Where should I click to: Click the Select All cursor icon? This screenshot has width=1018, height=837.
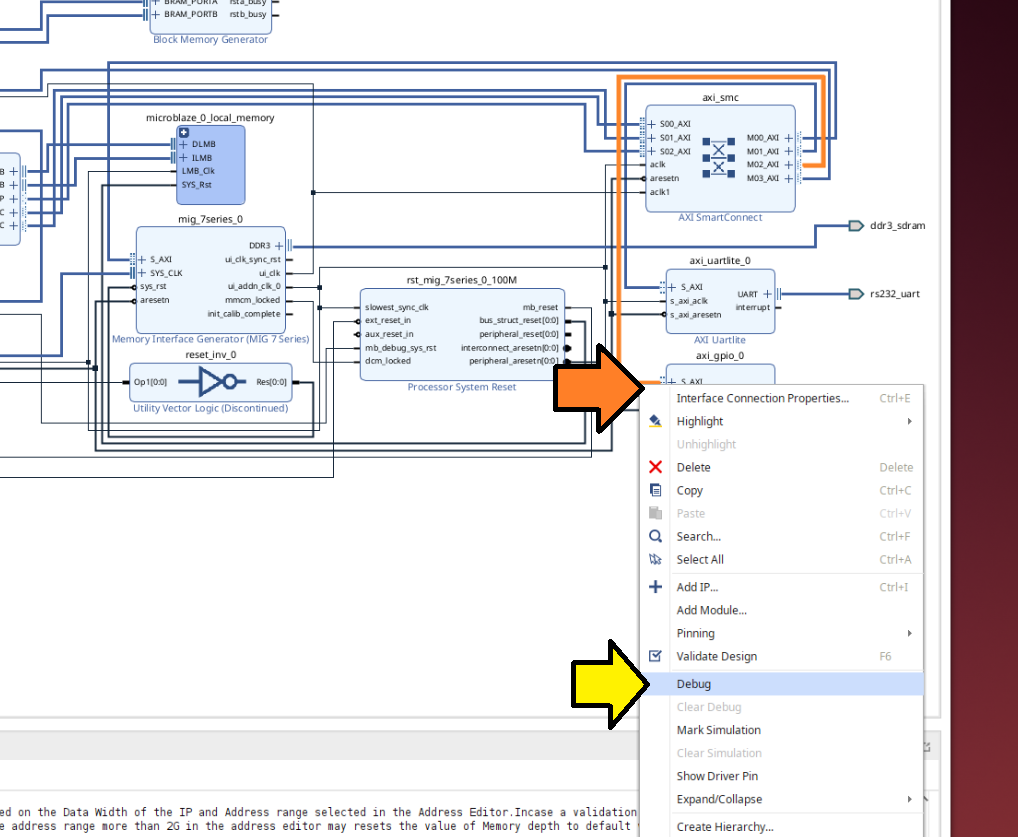(656, 559)
